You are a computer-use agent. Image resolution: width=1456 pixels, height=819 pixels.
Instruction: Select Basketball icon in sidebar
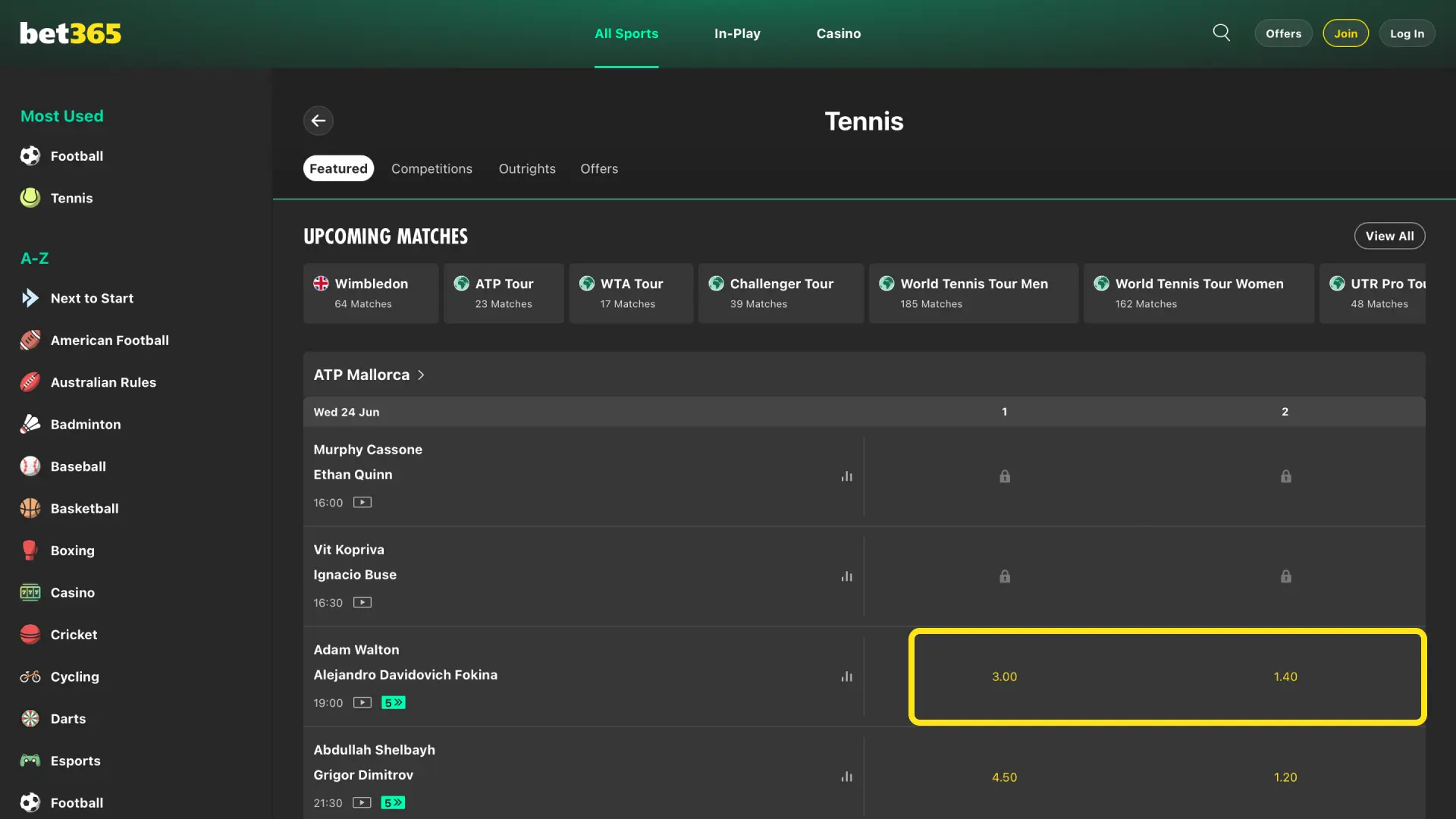[x=30, y=508]
